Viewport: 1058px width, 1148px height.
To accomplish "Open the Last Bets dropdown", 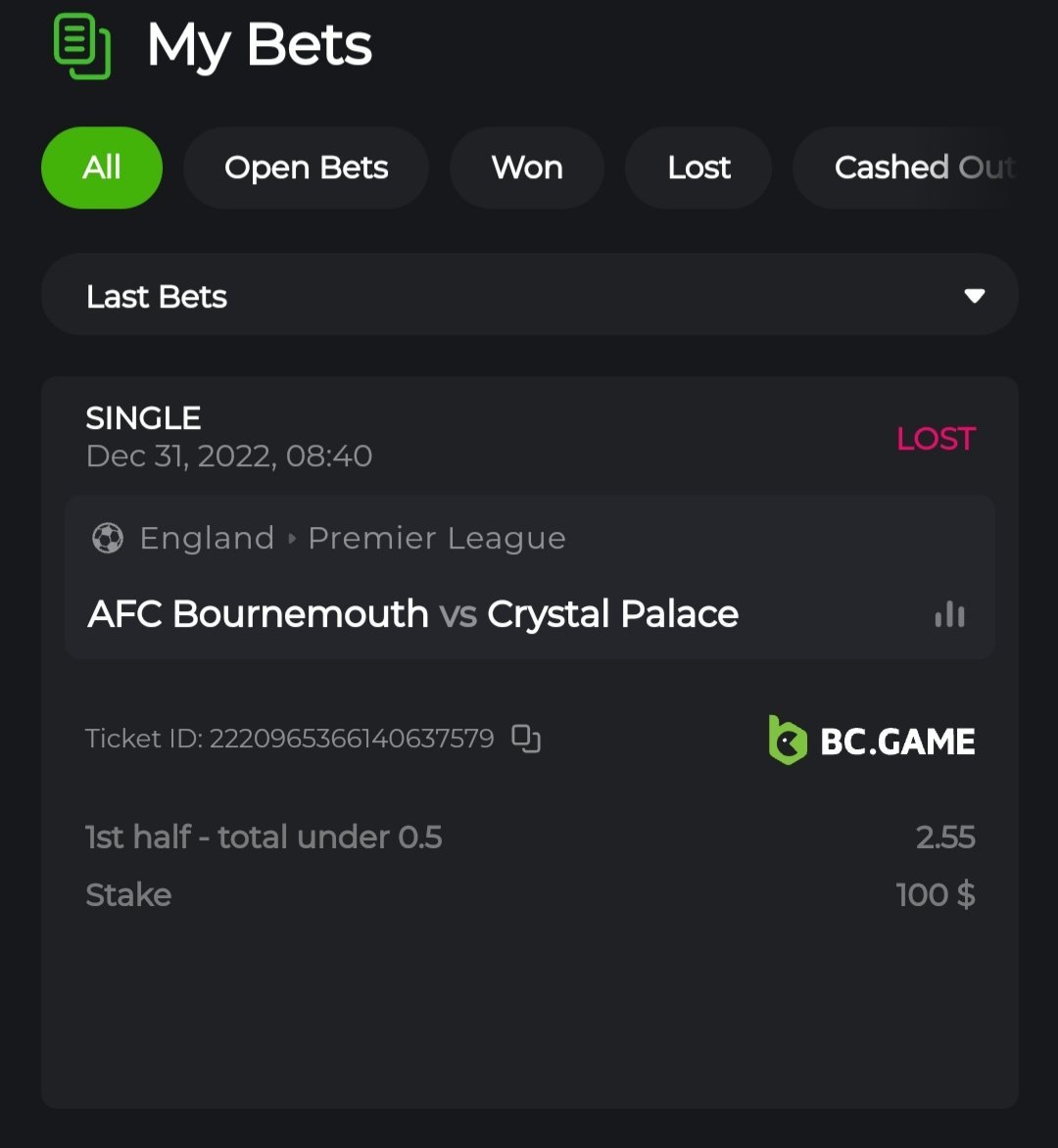I will coord(529,296).
